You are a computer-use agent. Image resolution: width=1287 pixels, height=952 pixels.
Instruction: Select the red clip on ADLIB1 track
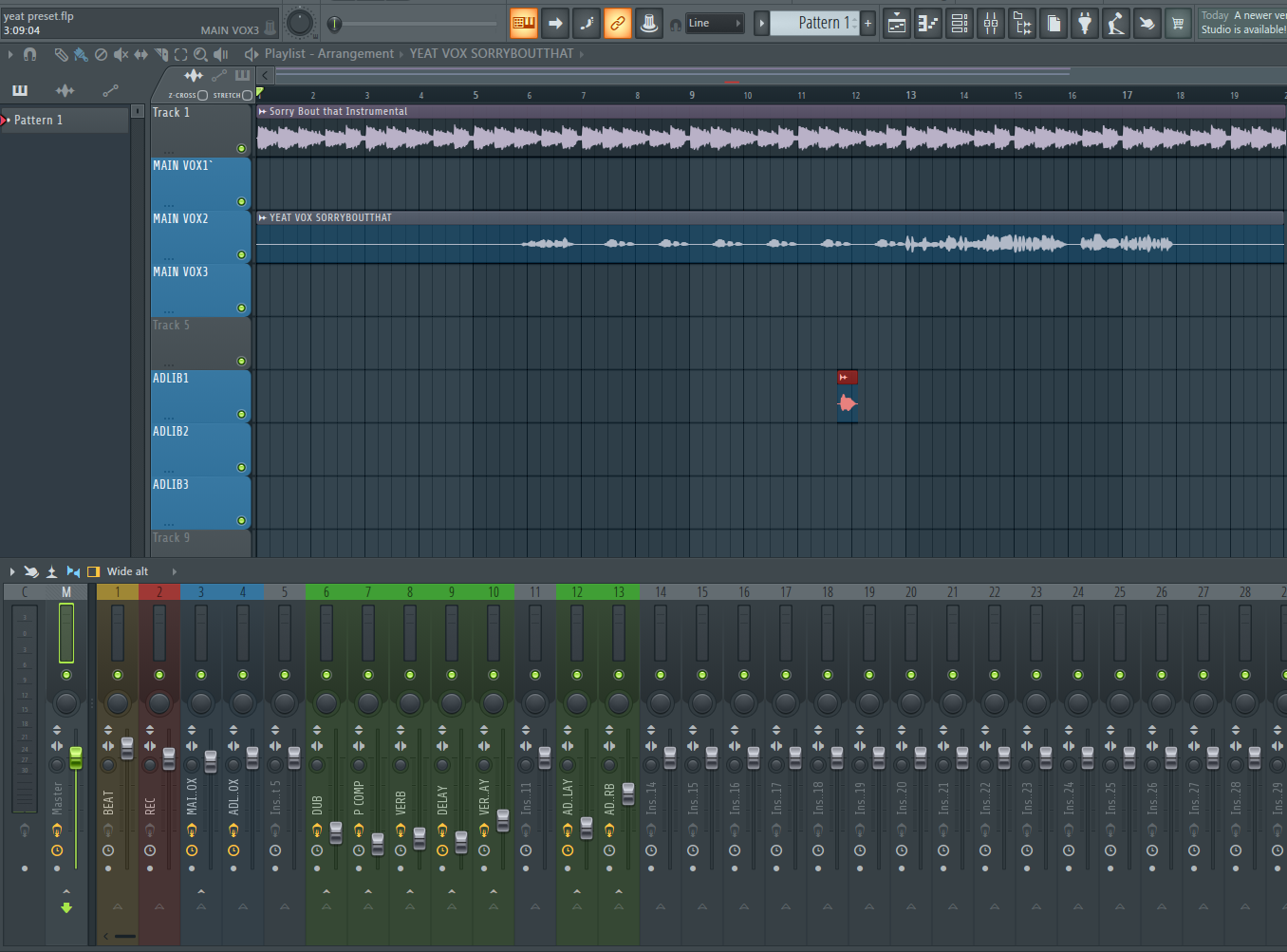tap(848, 396)
